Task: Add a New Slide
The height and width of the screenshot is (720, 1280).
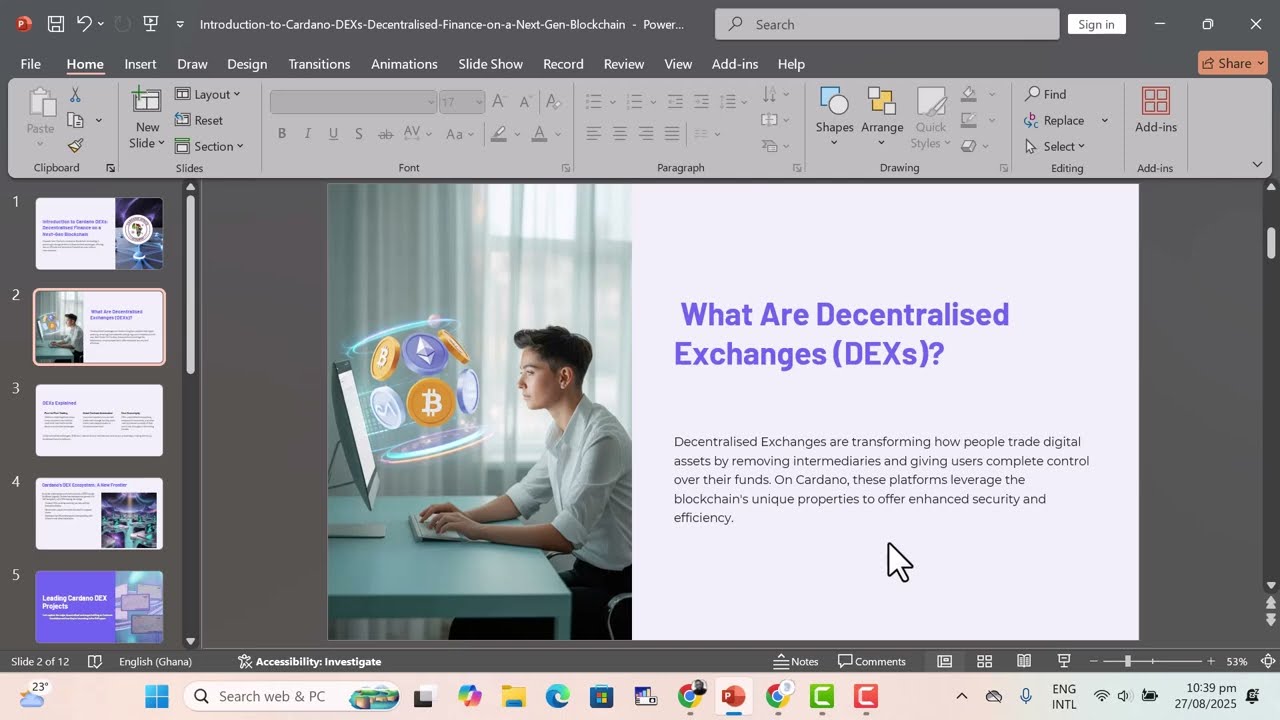Action: [x=147, y=118]
